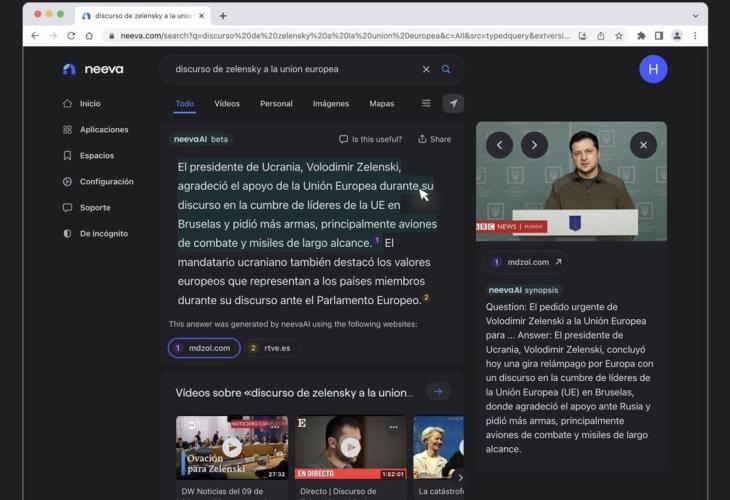
Task: Click Is this useful feedback
Action: point(370,139)
